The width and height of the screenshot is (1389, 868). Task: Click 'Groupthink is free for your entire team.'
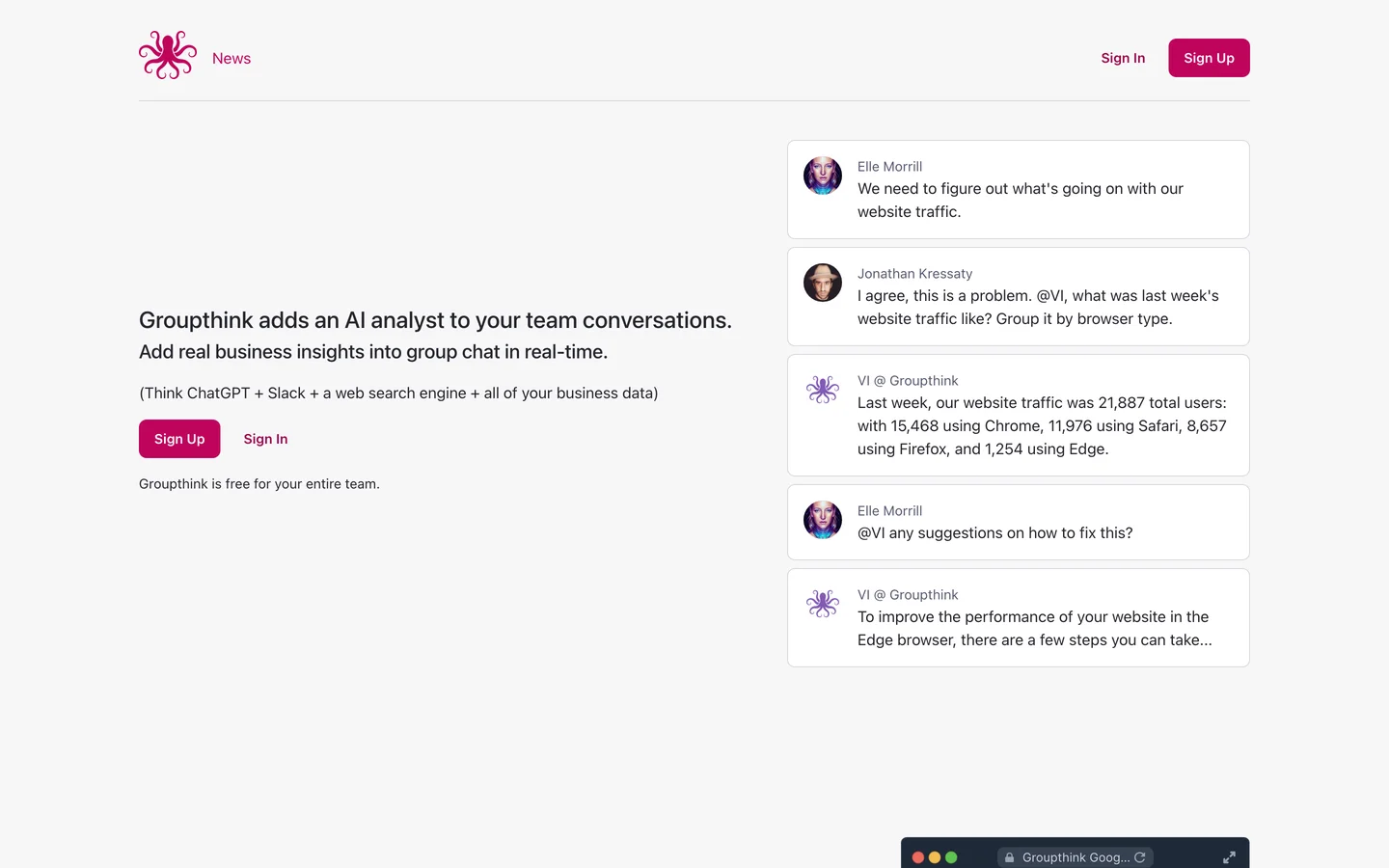259,484
